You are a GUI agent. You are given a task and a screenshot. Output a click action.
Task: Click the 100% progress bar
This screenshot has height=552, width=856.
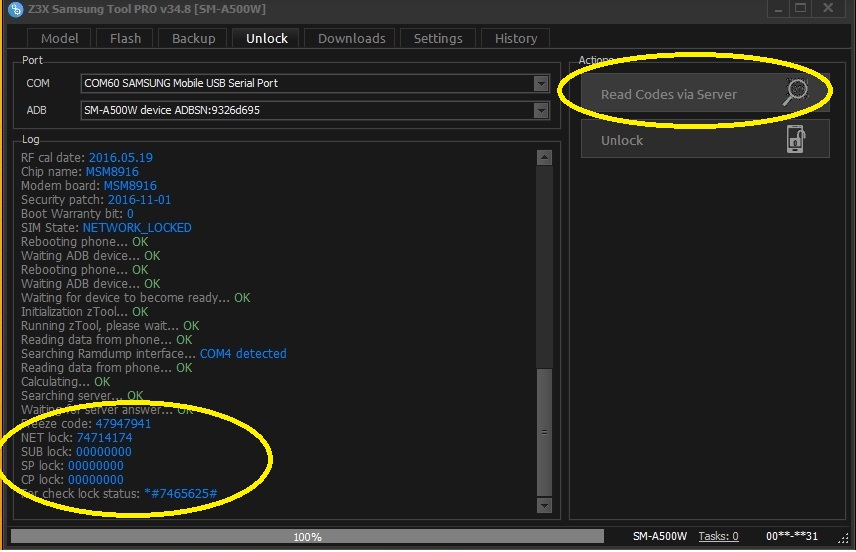point(307,536)
